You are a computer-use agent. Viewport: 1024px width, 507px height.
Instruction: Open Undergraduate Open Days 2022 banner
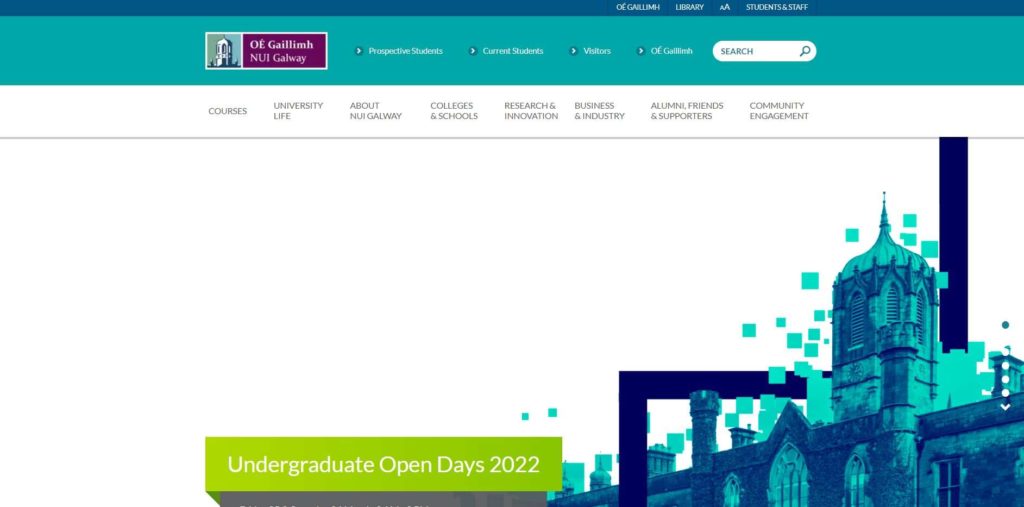coord(383,465)
